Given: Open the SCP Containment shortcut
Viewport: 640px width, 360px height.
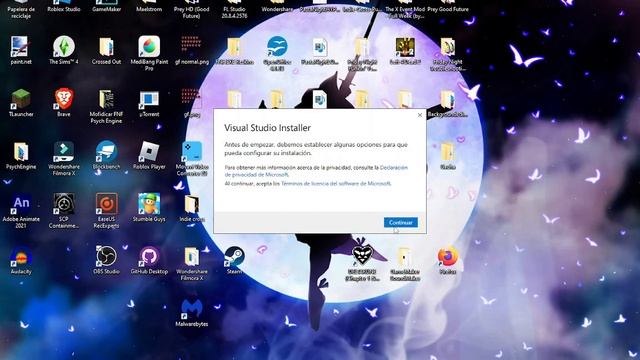Looking at the screenshot, I should point(64,204).
